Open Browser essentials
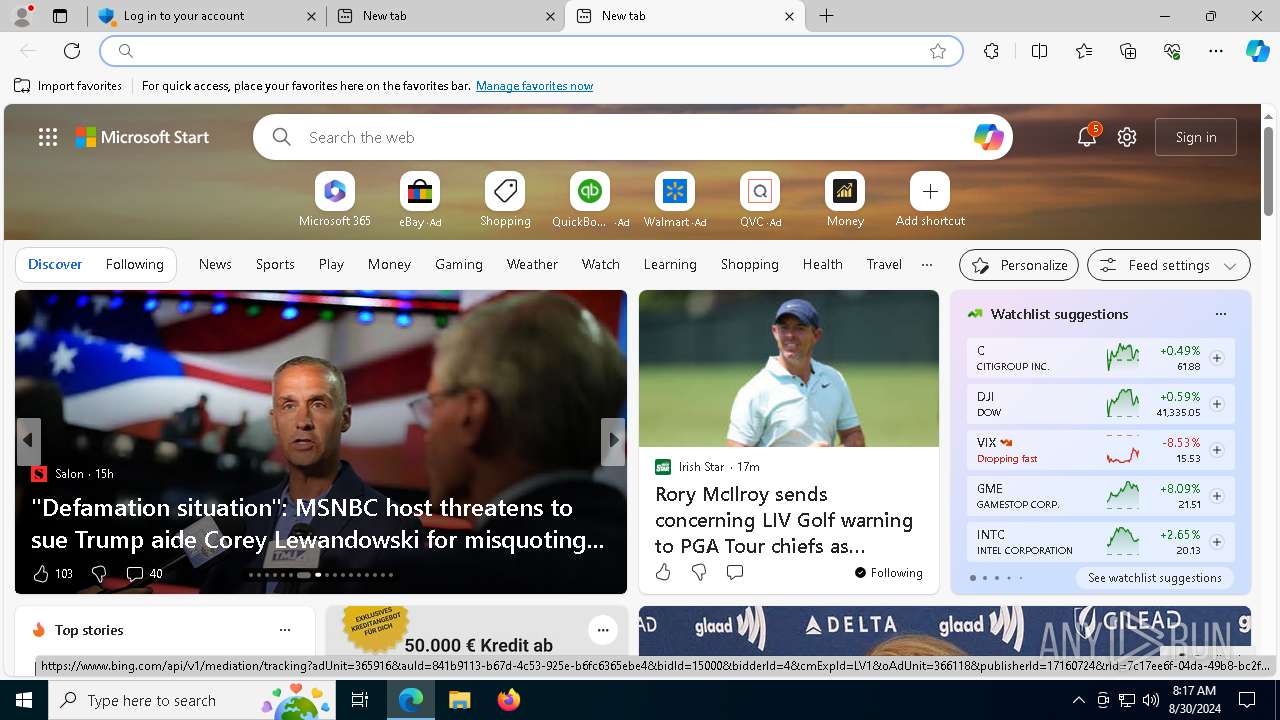This screenshot has width=1280, height=720. point(1172,51)
